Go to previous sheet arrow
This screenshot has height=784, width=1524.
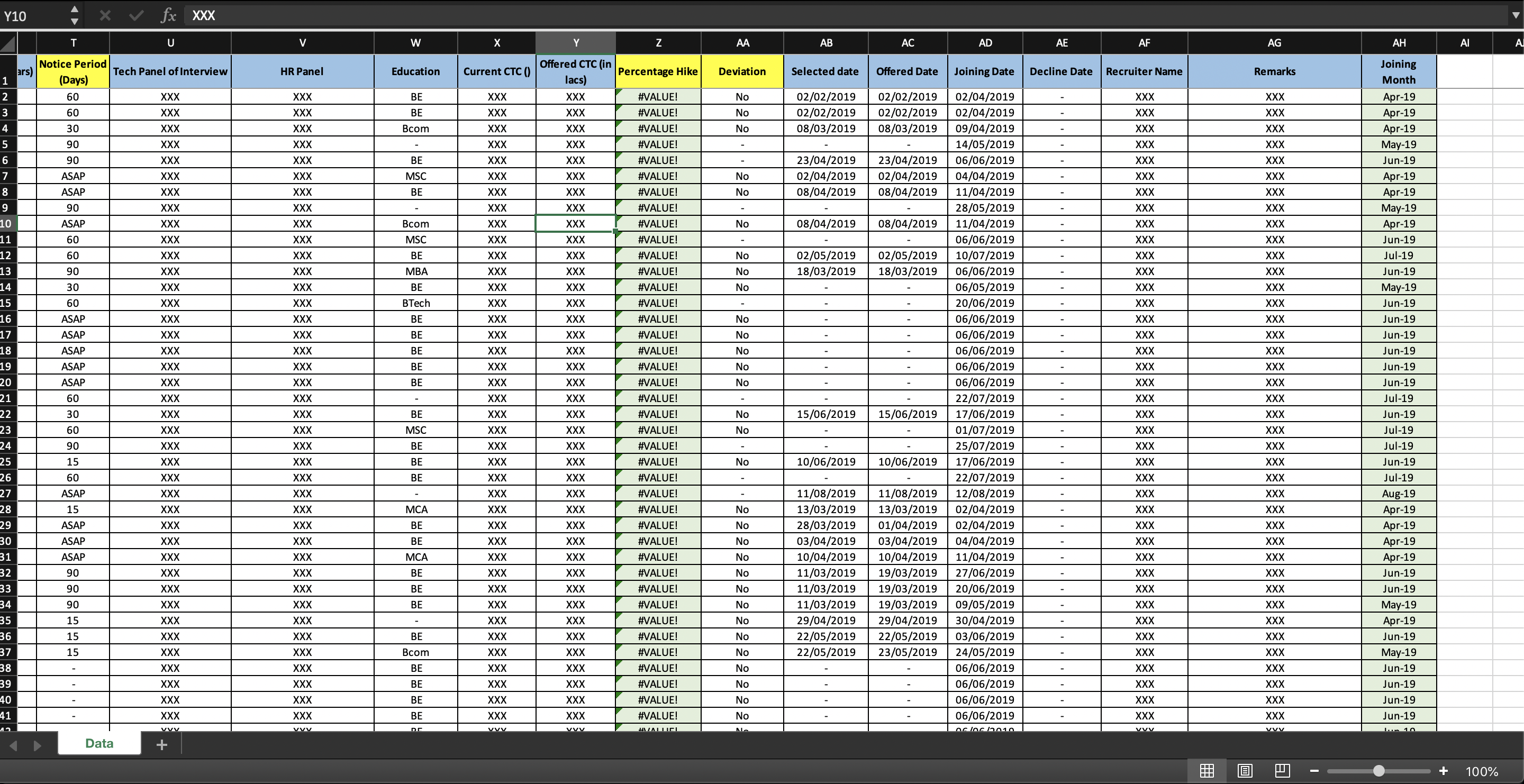(14, 745)
